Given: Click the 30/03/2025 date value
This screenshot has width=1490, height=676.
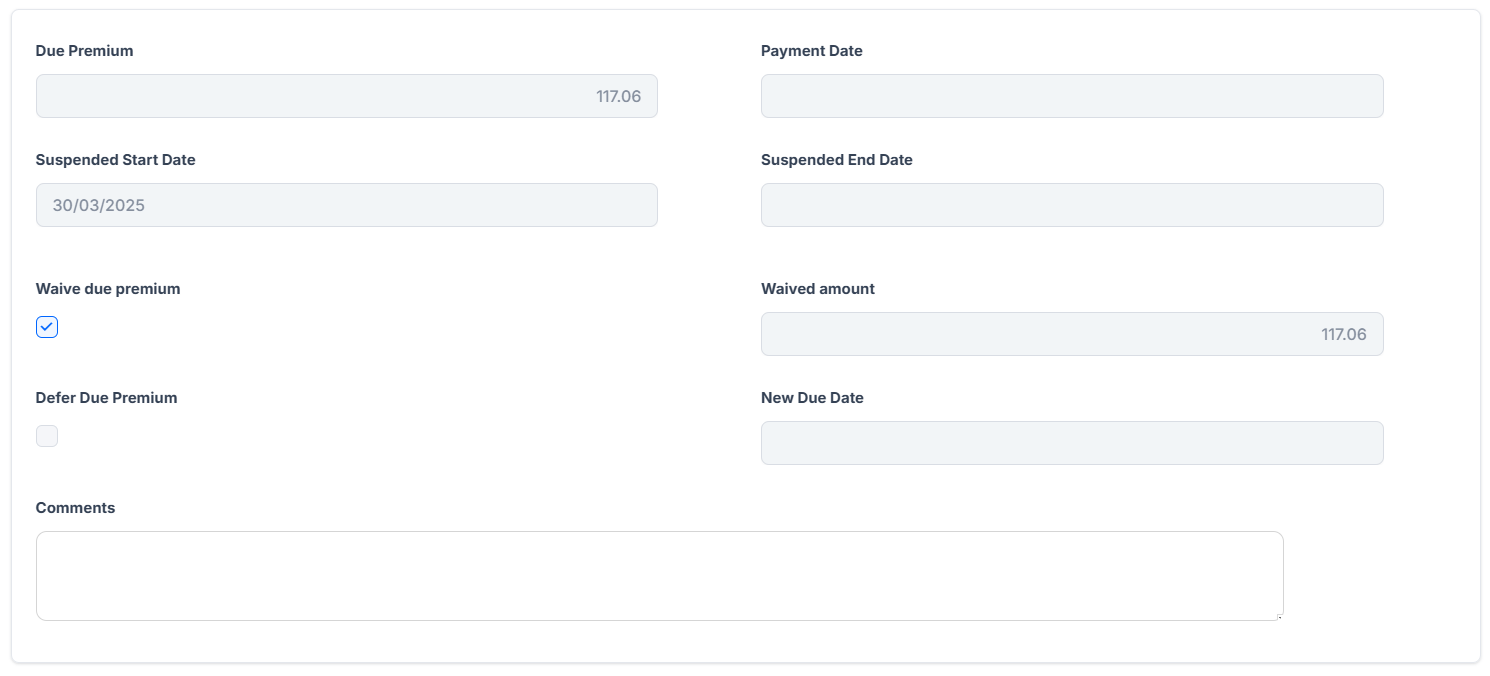Looking at the screenshot, I should coord(99,206).
